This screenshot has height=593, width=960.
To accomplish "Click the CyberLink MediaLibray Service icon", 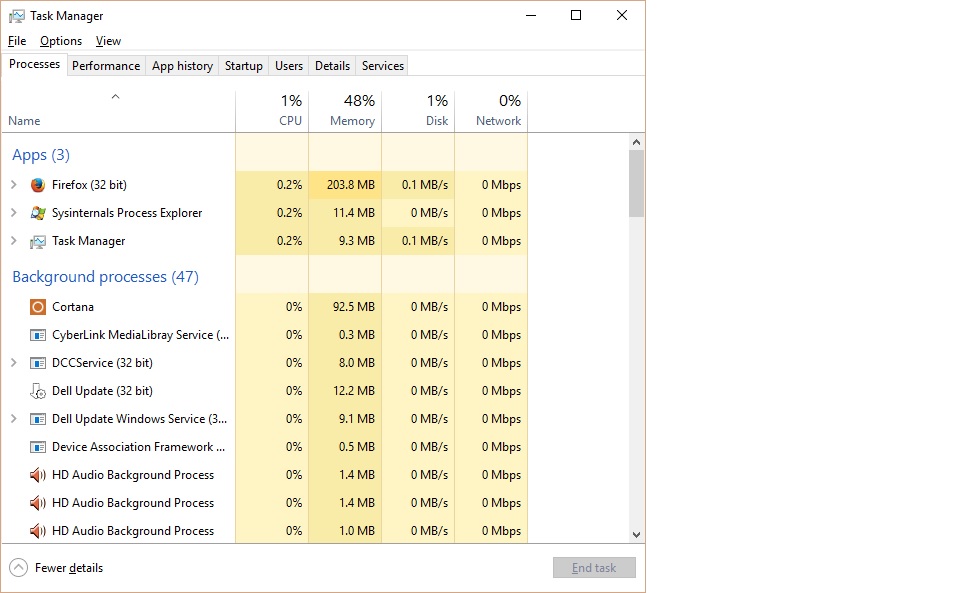I will 38,335.
